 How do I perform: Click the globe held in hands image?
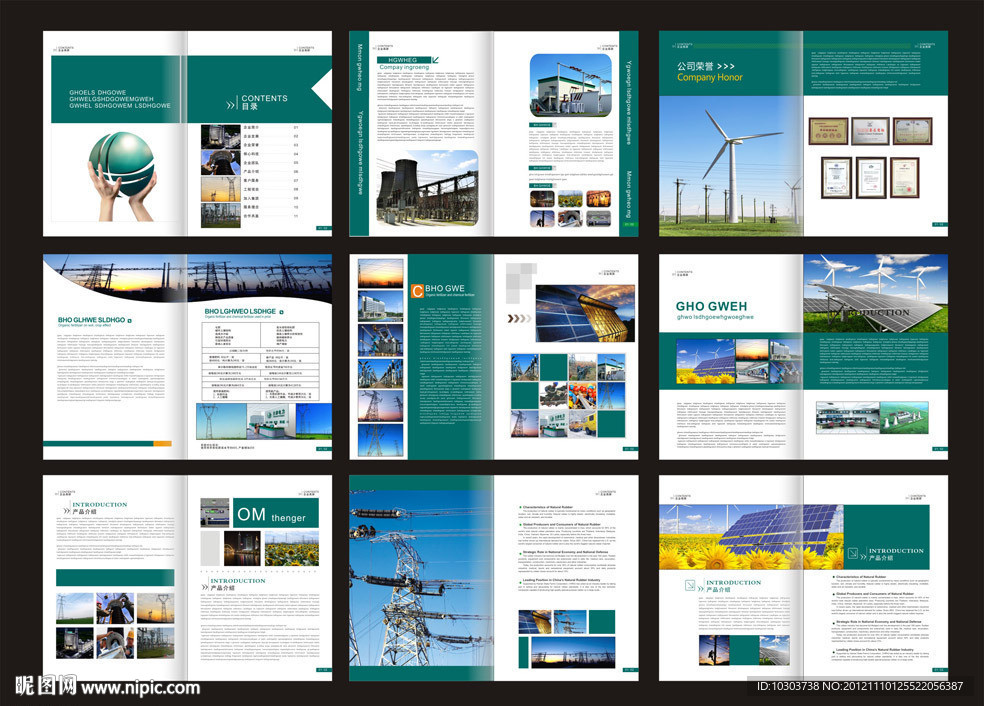[x=122, y=176]
